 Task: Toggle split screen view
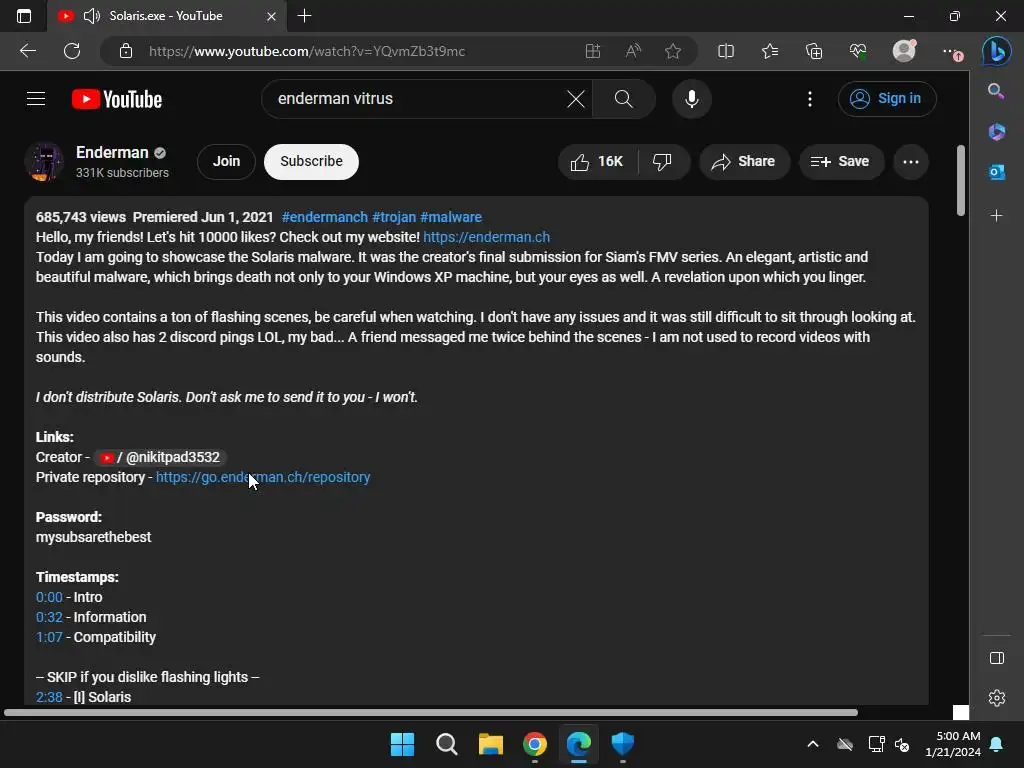pyautogui.click(x=726, y=51)
